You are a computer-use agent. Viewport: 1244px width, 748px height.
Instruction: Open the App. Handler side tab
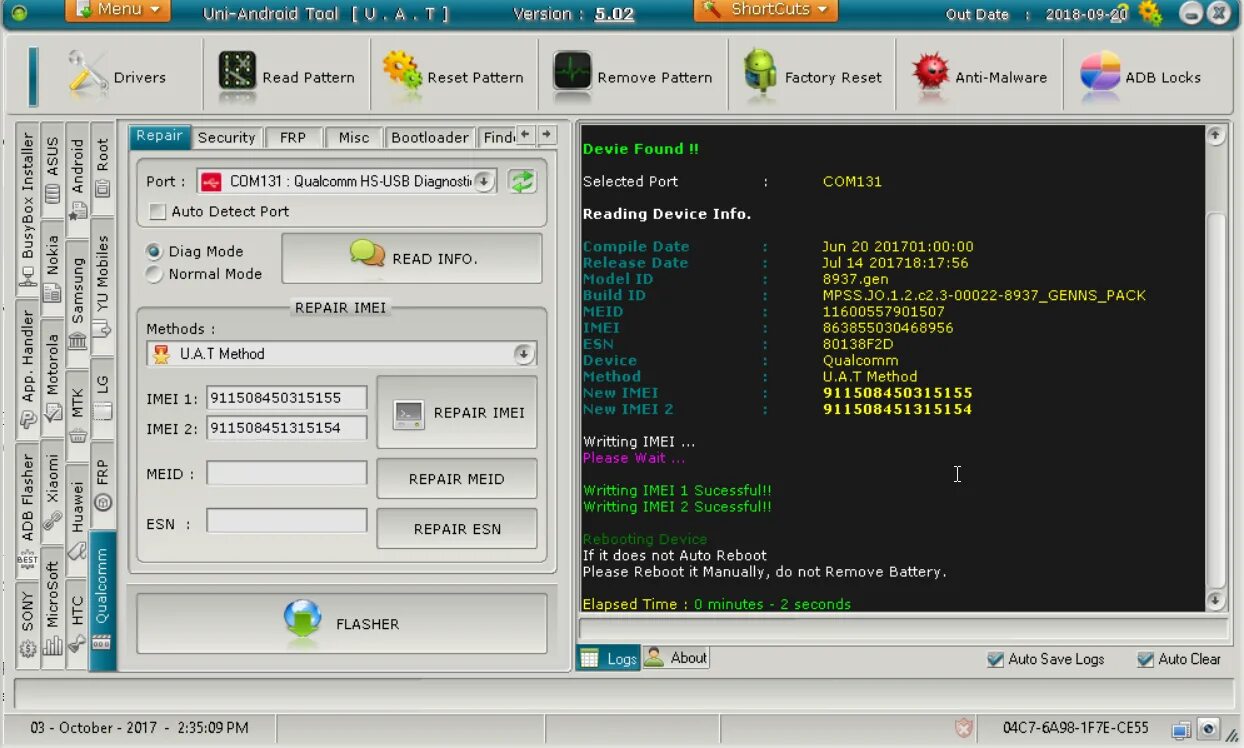27,369
